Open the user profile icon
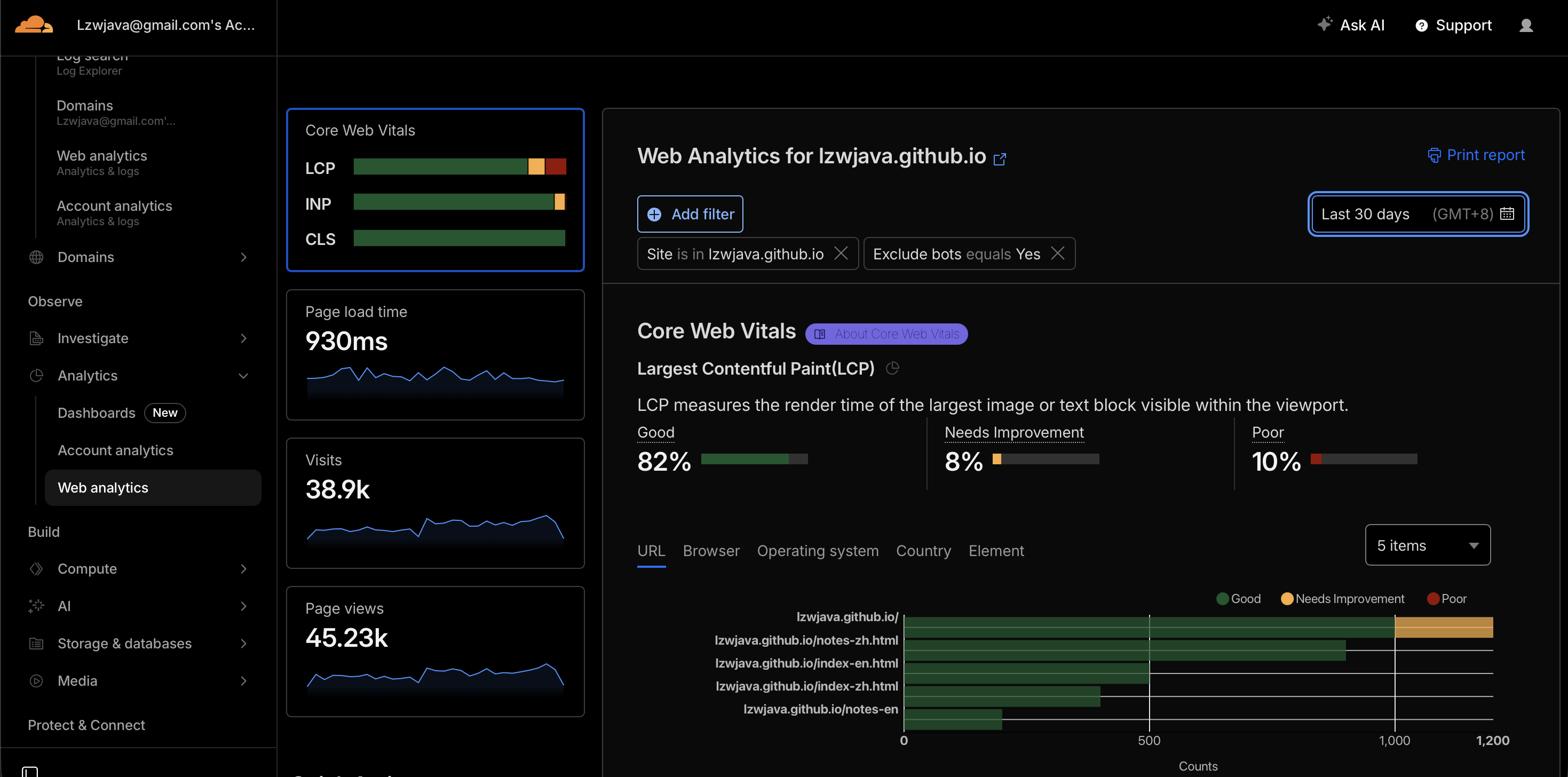Image resolution: width=1568 pixels, height=777 pixels. pos(1526,25)
